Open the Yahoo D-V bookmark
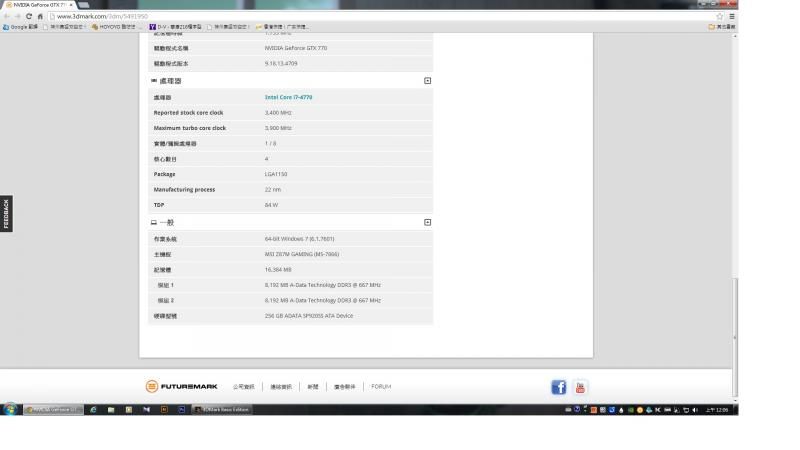Viewport: 800px width, 450px height. 176,27
